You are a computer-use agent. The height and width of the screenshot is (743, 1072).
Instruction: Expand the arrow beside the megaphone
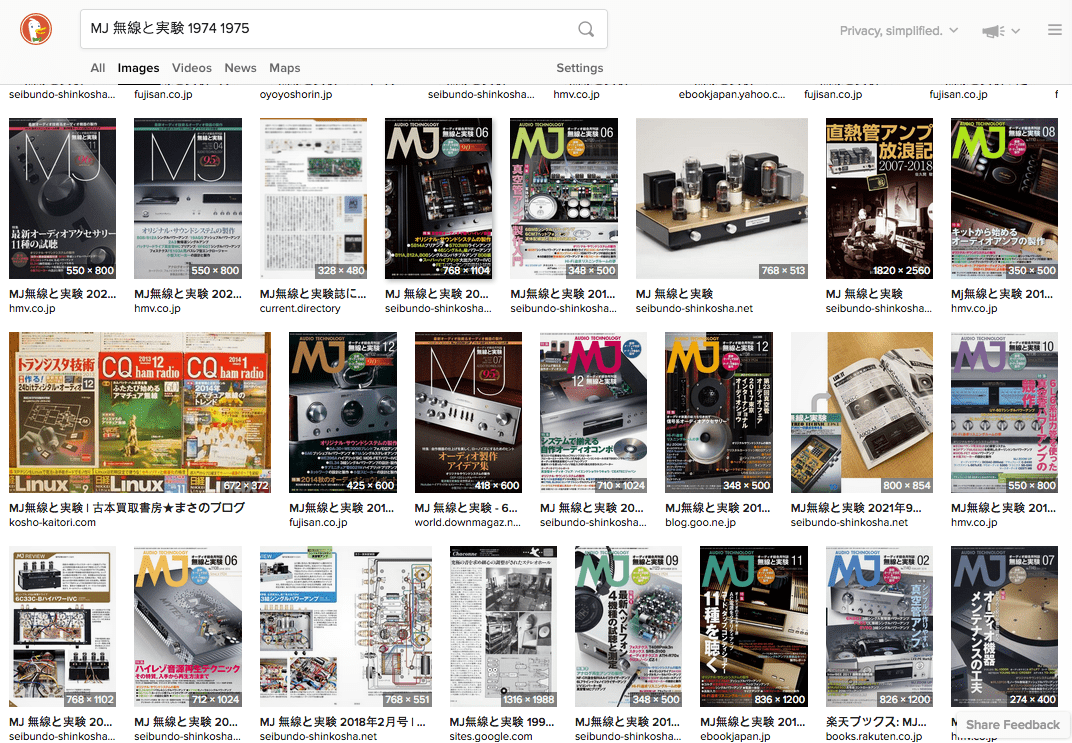(1015, 31)
